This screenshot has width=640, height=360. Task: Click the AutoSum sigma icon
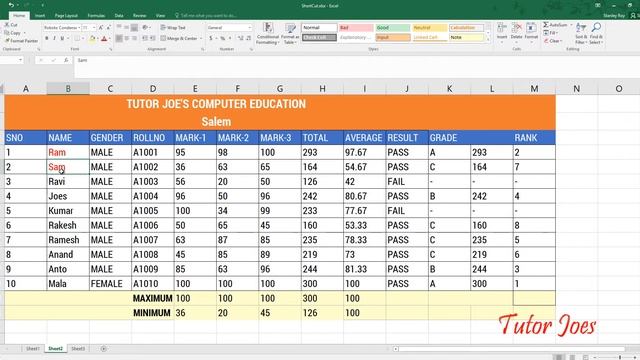(546, 25)
